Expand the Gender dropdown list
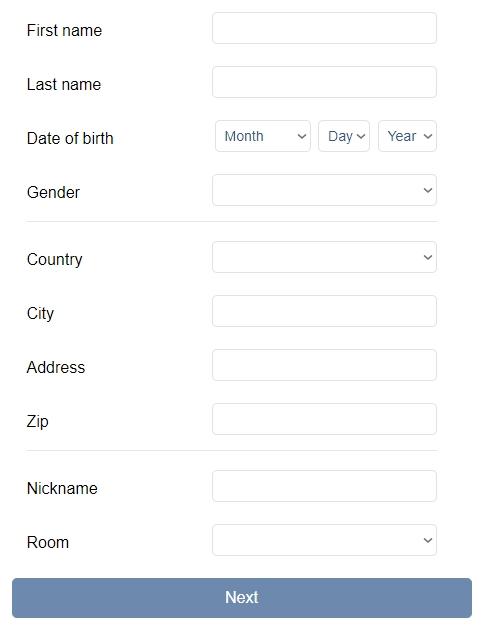This screenshot has width=484, height=629. [x=324, y=190]
